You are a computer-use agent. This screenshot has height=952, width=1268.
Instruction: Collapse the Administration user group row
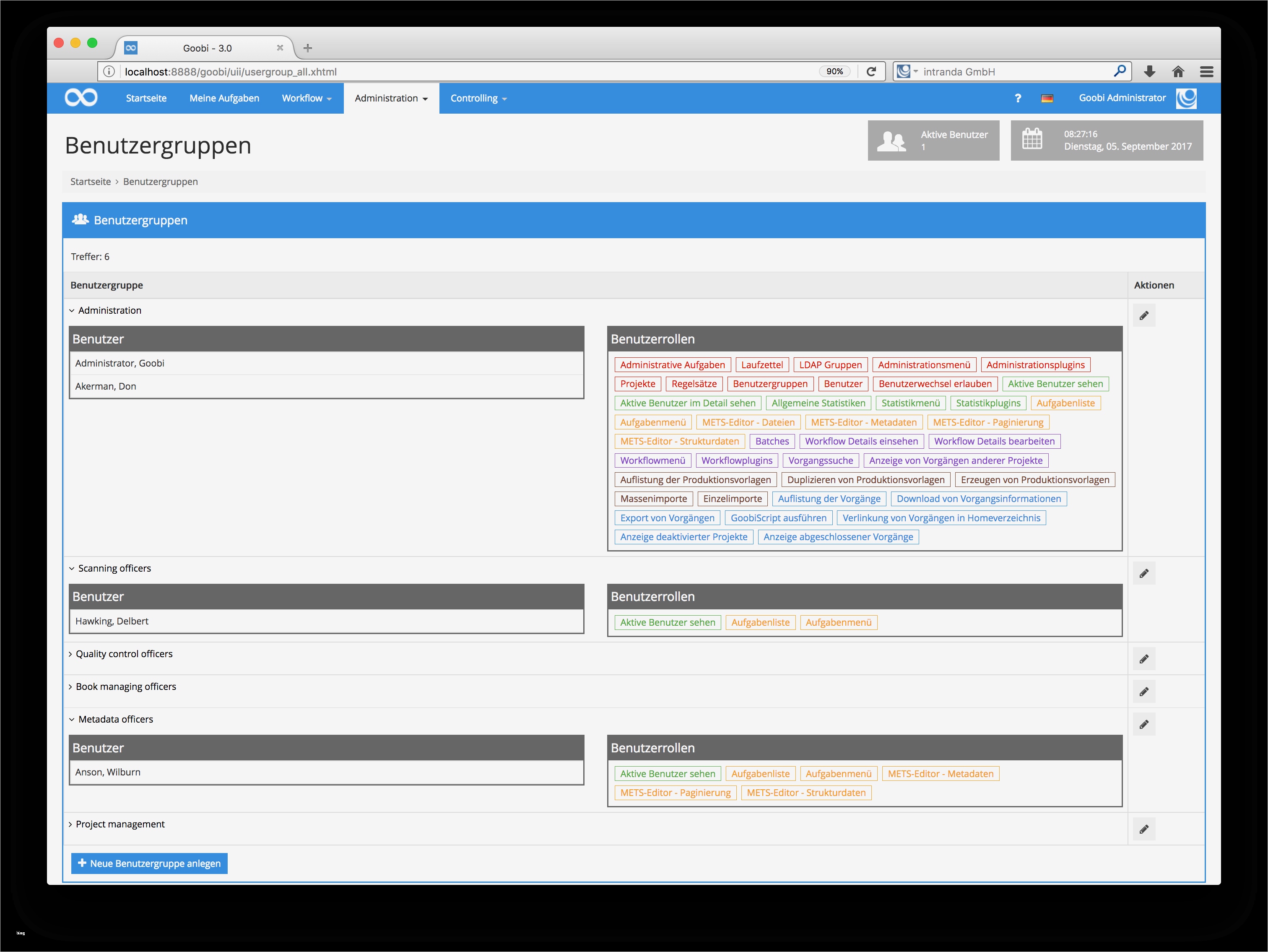[x=72, y=311]
